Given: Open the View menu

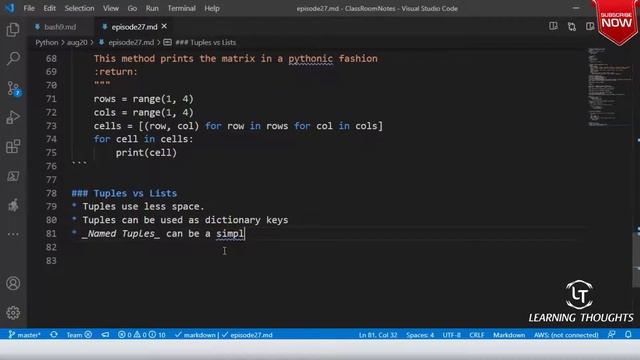Looking at the screenshot, I should pos(111,8).
